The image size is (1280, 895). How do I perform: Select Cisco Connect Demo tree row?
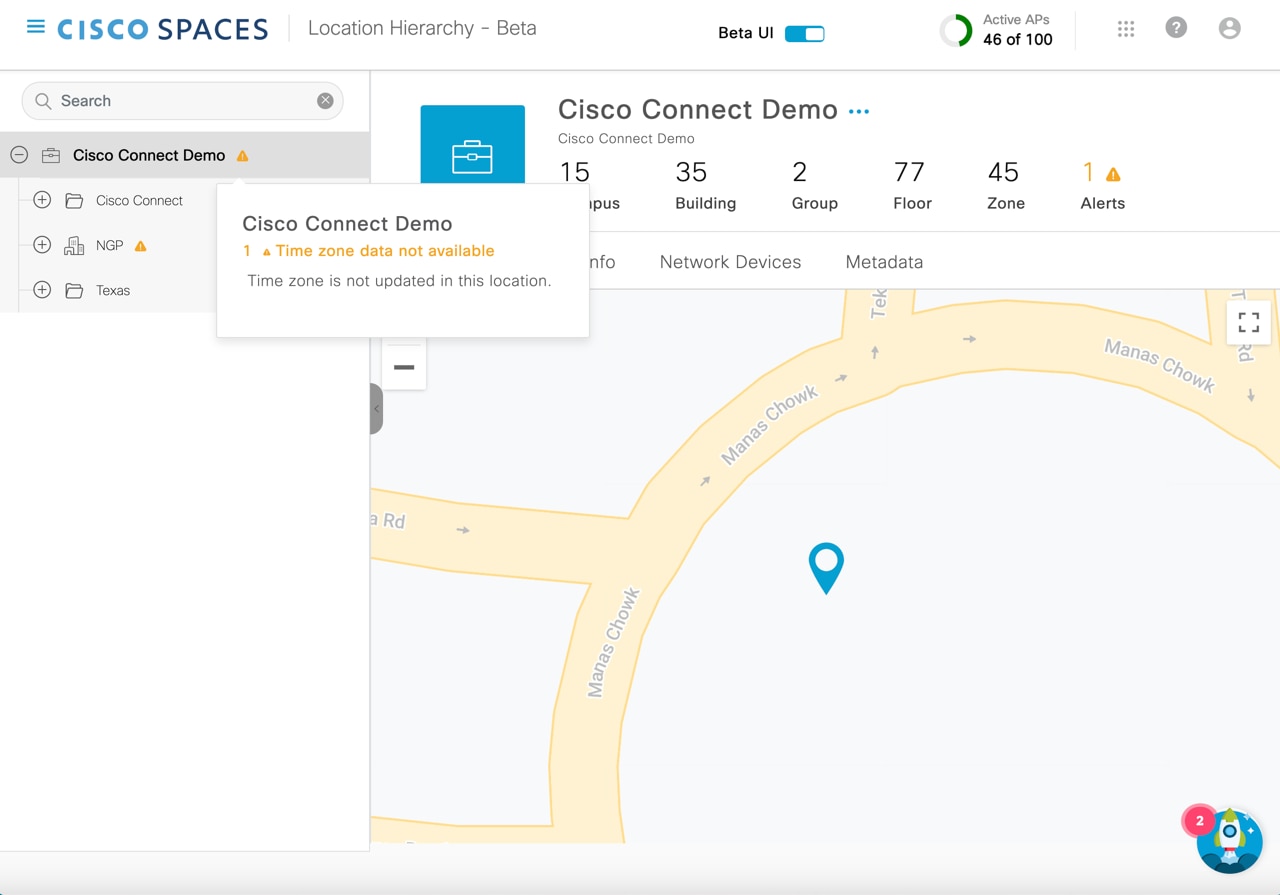[x=185, y=155]
